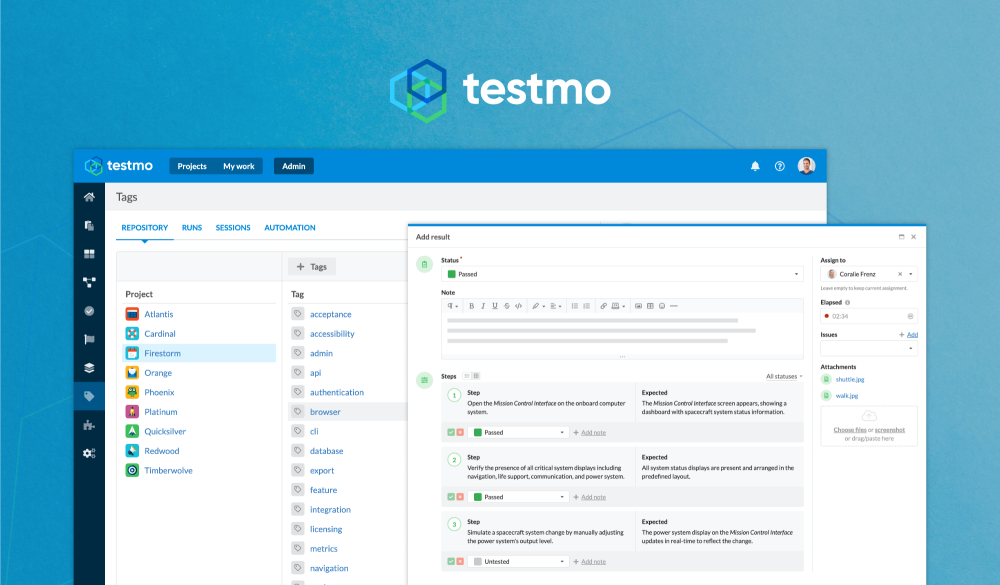Open step 3 Untested status dropdown

coord(518,561)
